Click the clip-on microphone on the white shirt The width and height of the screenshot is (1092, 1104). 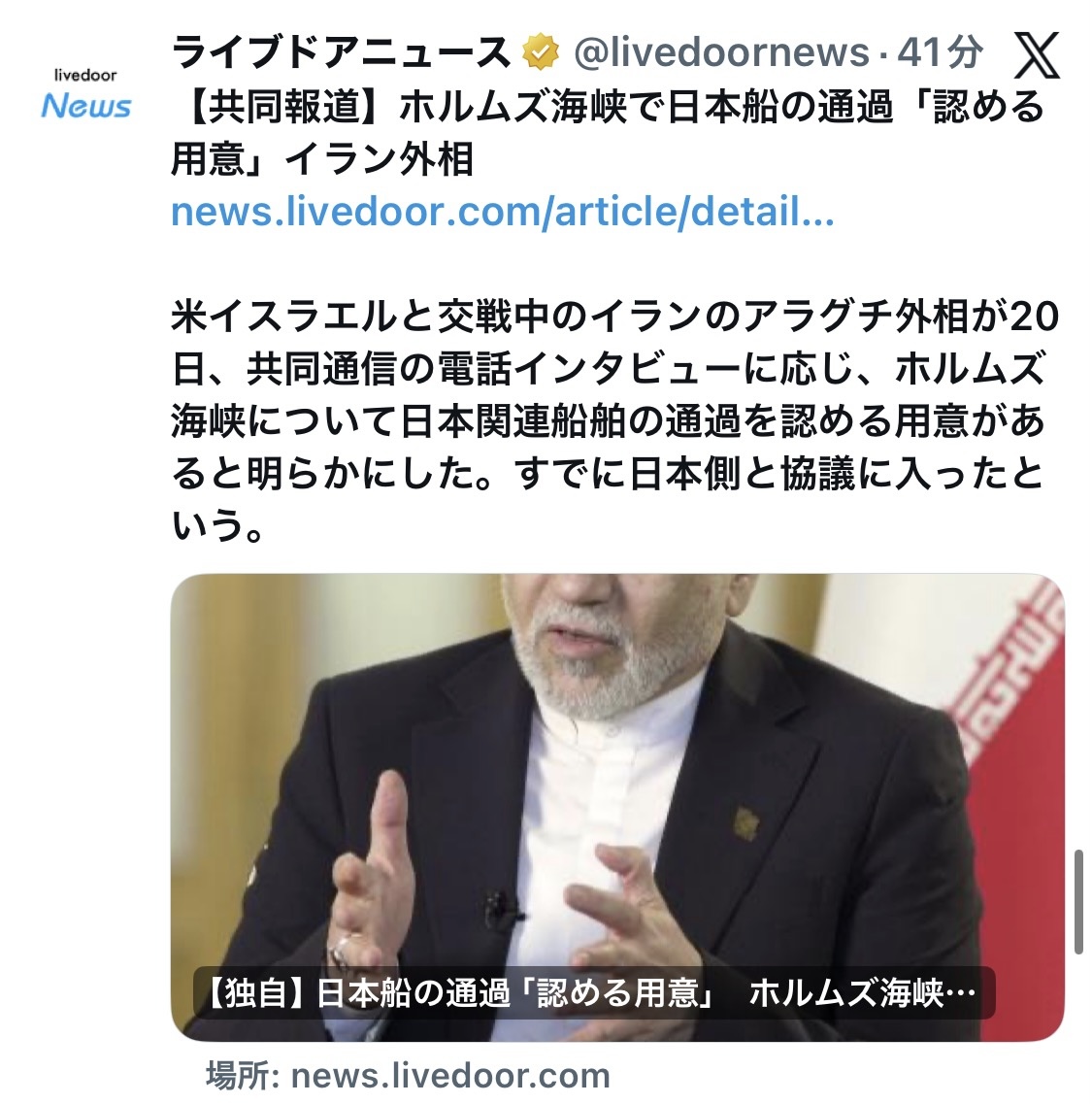501,908
